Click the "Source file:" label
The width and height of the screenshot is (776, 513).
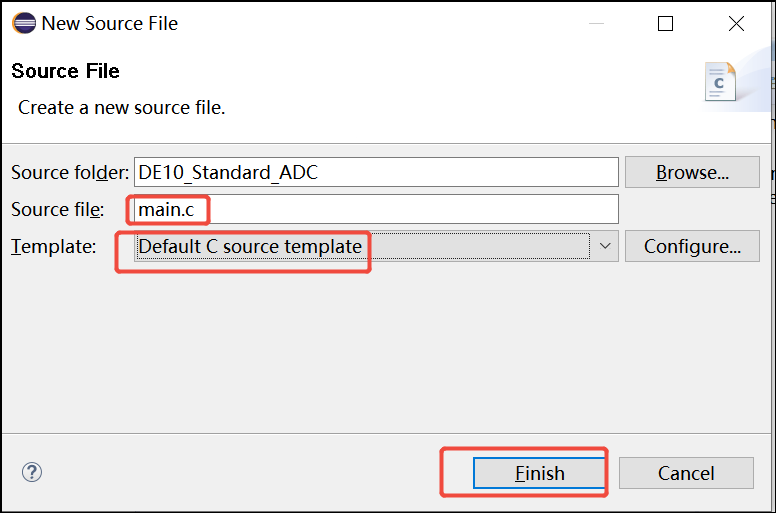tap(57, 209)
